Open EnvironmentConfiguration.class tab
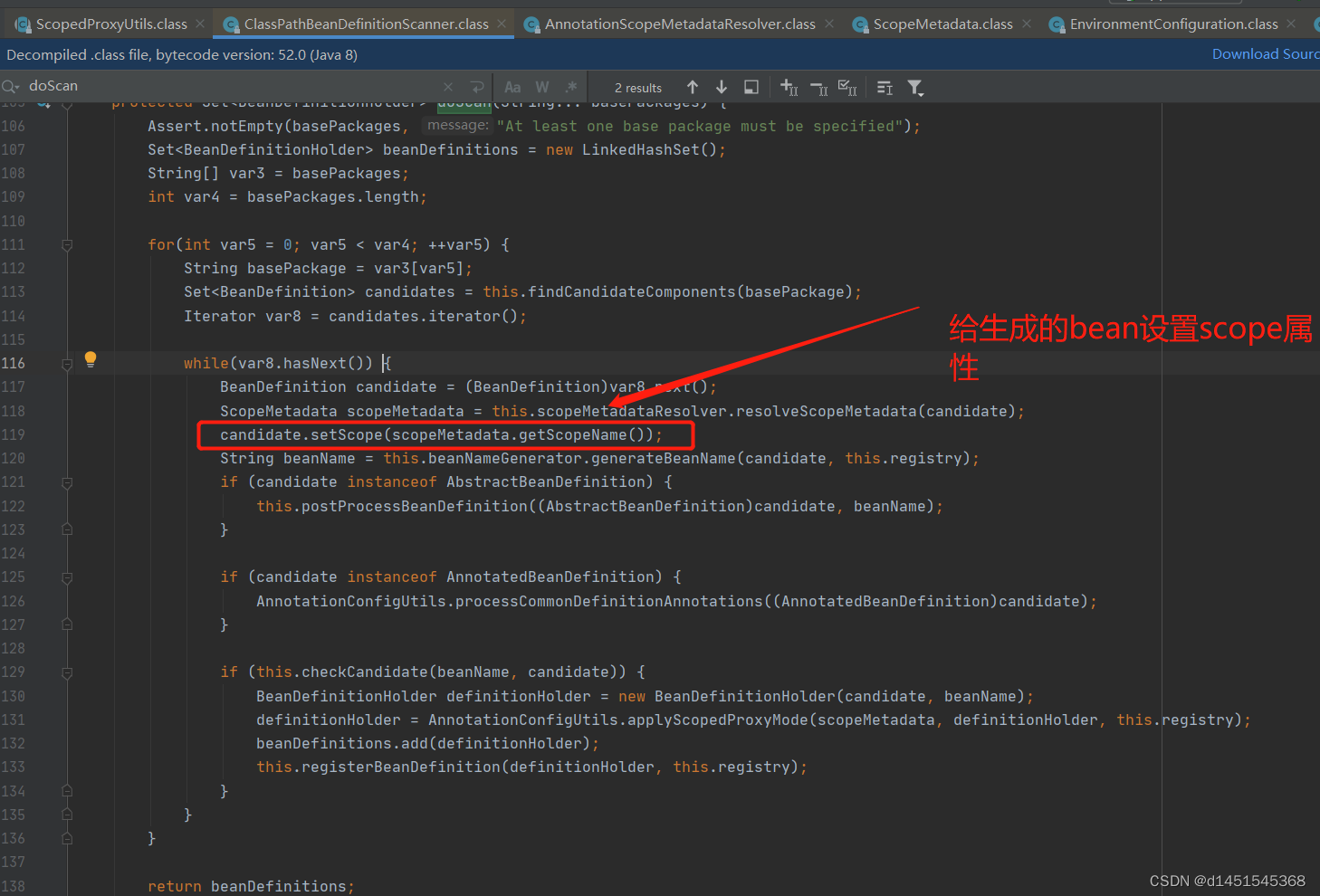 tap(1173, 24)
